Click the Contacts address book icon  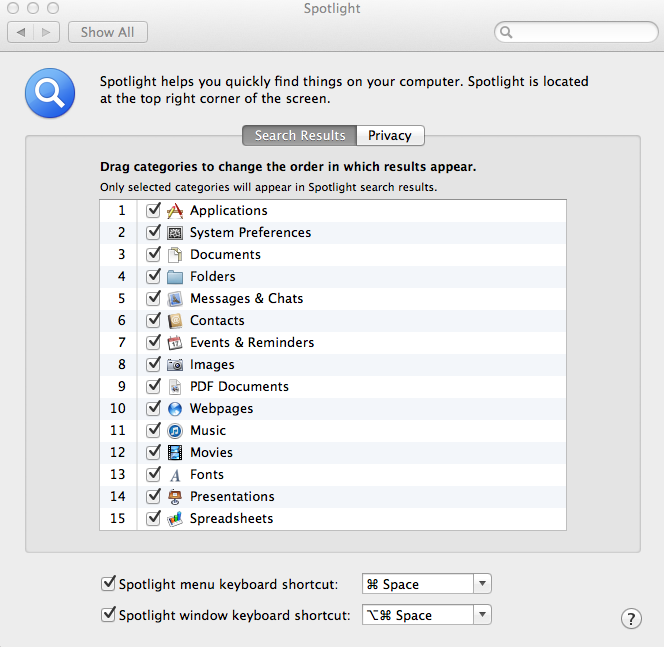175,321
